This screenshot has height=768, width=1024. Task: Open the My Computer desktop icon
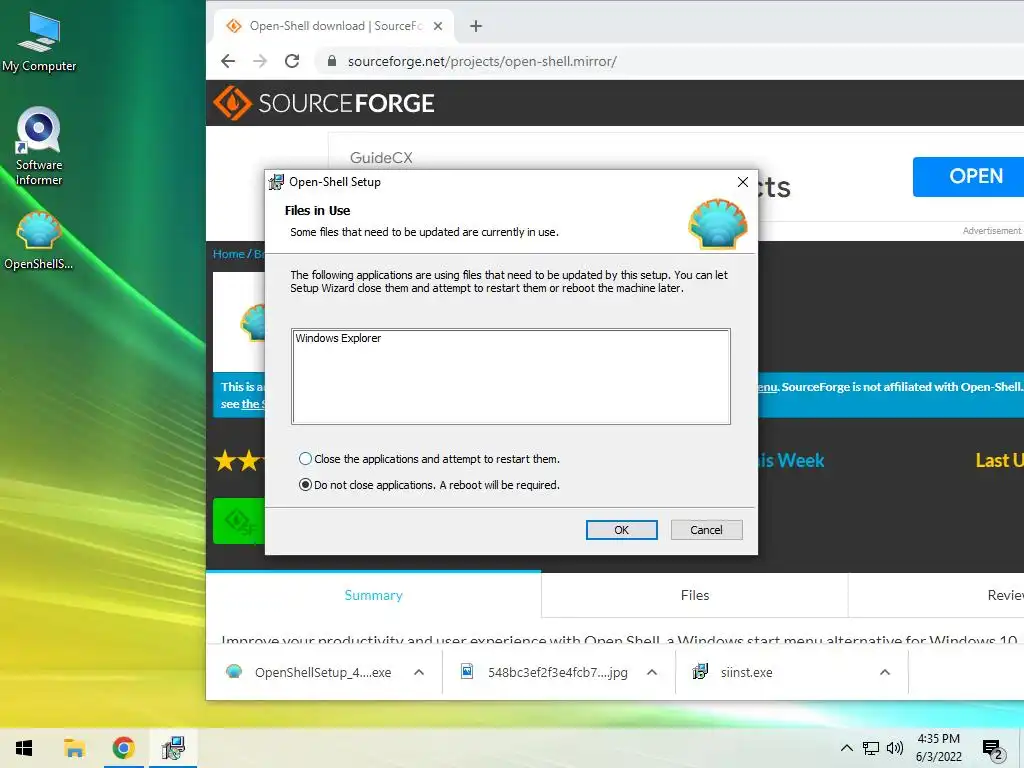pyautogui.click(x=39, y=42)
